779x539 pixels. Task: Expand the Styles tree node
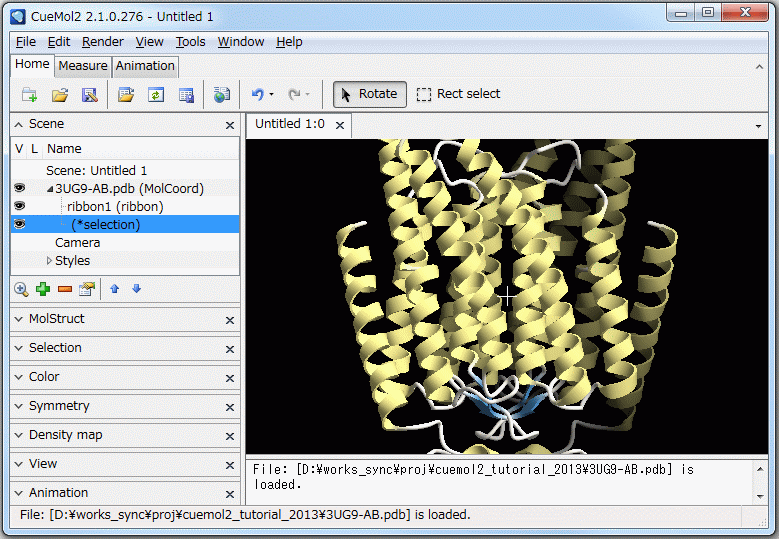pyautogui.click(x=49, y=261)
